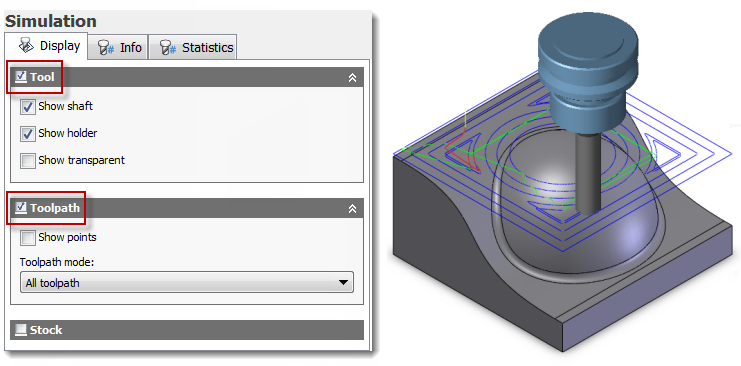
Task: Check the Stock section checkbox
Action: coord(21,330)
